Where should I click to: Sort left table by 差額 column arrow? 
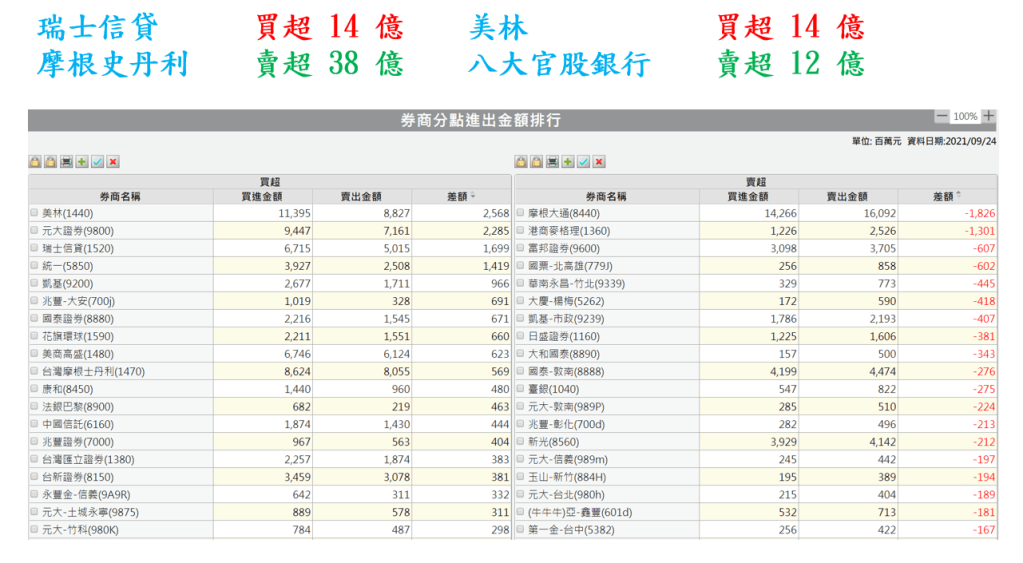tap(473, 196)
